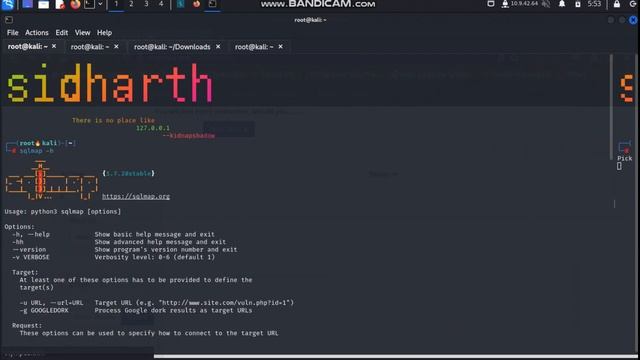Click the '-h, --help' option text

tap(31, 234)
